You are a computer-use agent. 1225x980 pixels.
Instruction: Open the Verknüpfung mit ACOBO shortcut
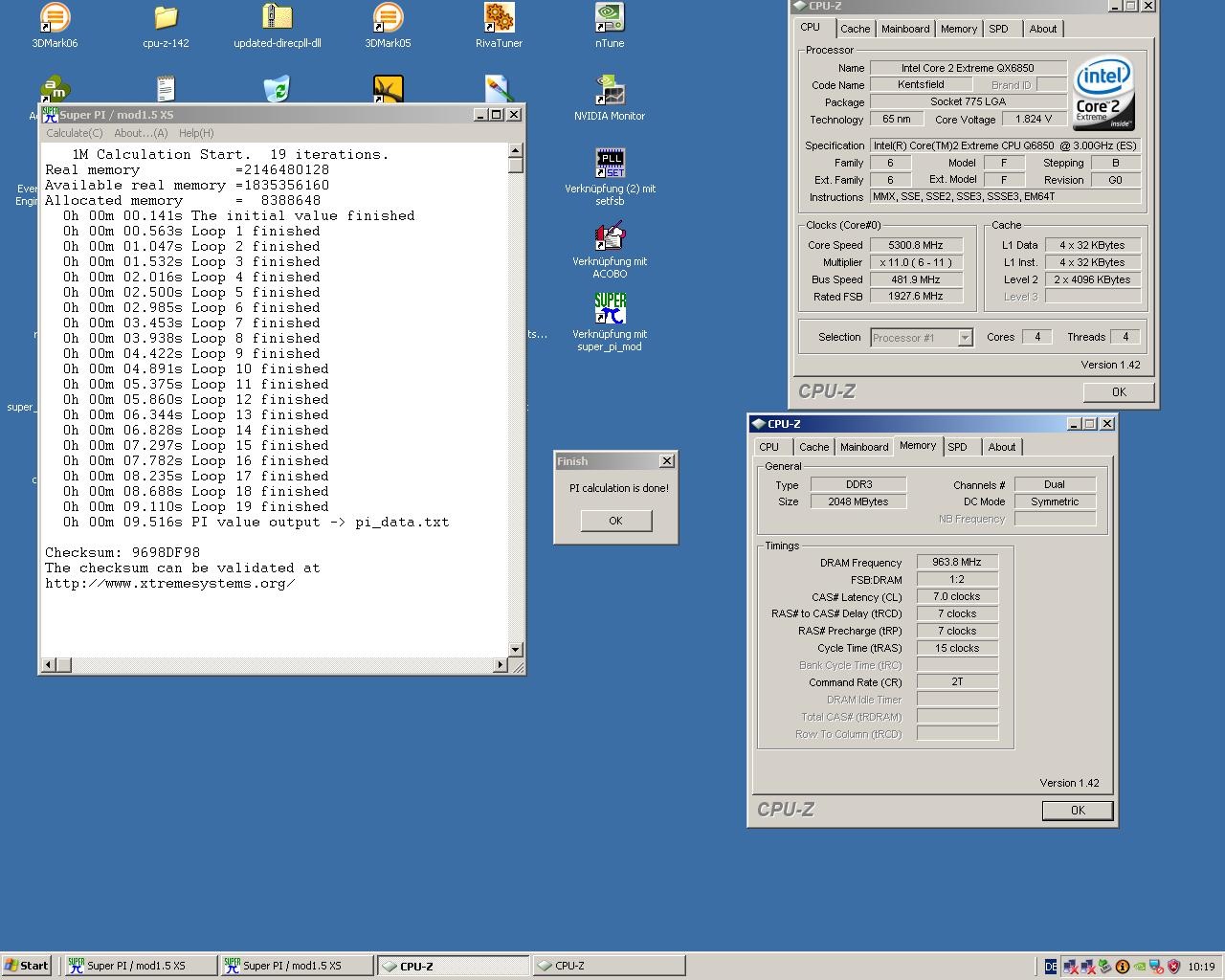pyautogui.click(x=610, y=250)
